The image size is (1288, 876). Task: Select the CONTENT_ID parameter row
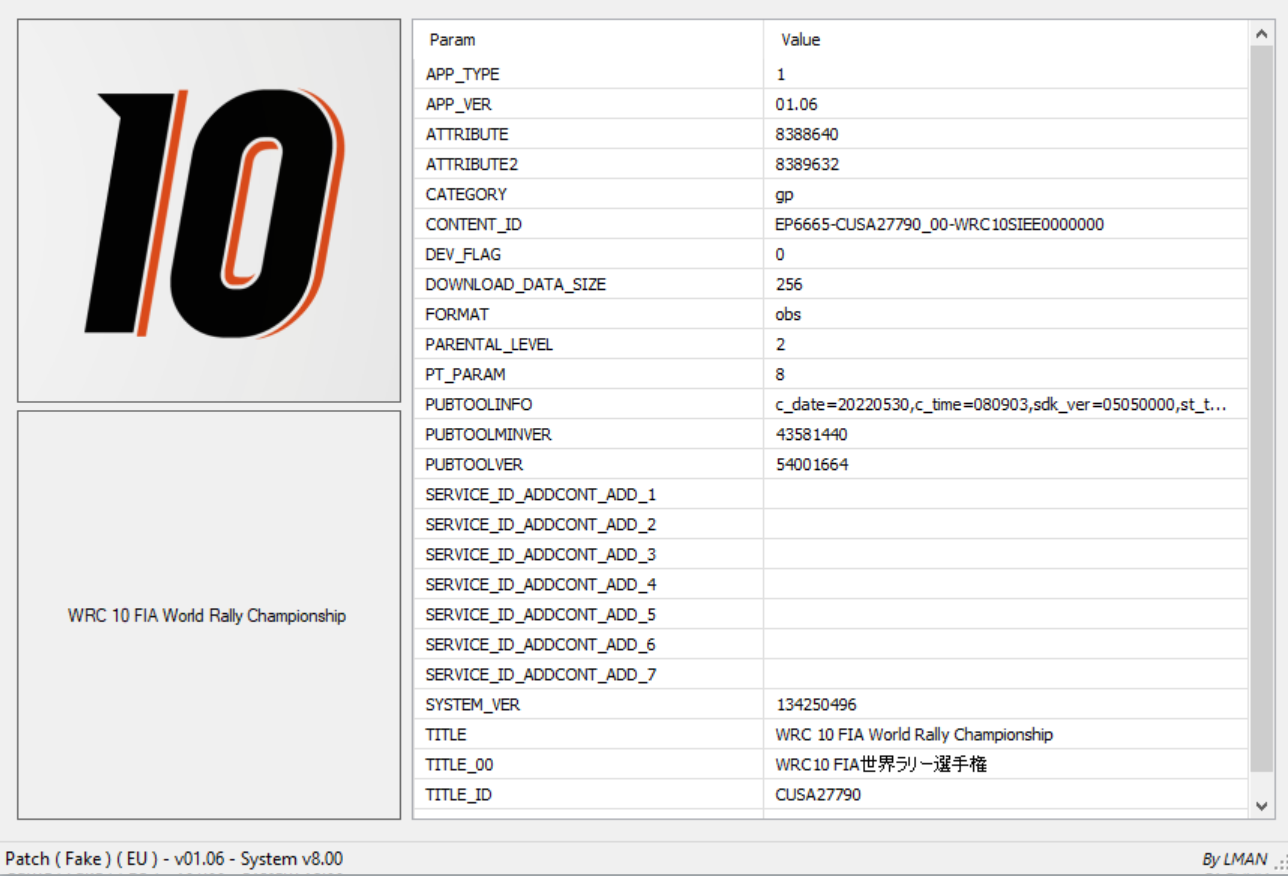[x=600, y=224]
